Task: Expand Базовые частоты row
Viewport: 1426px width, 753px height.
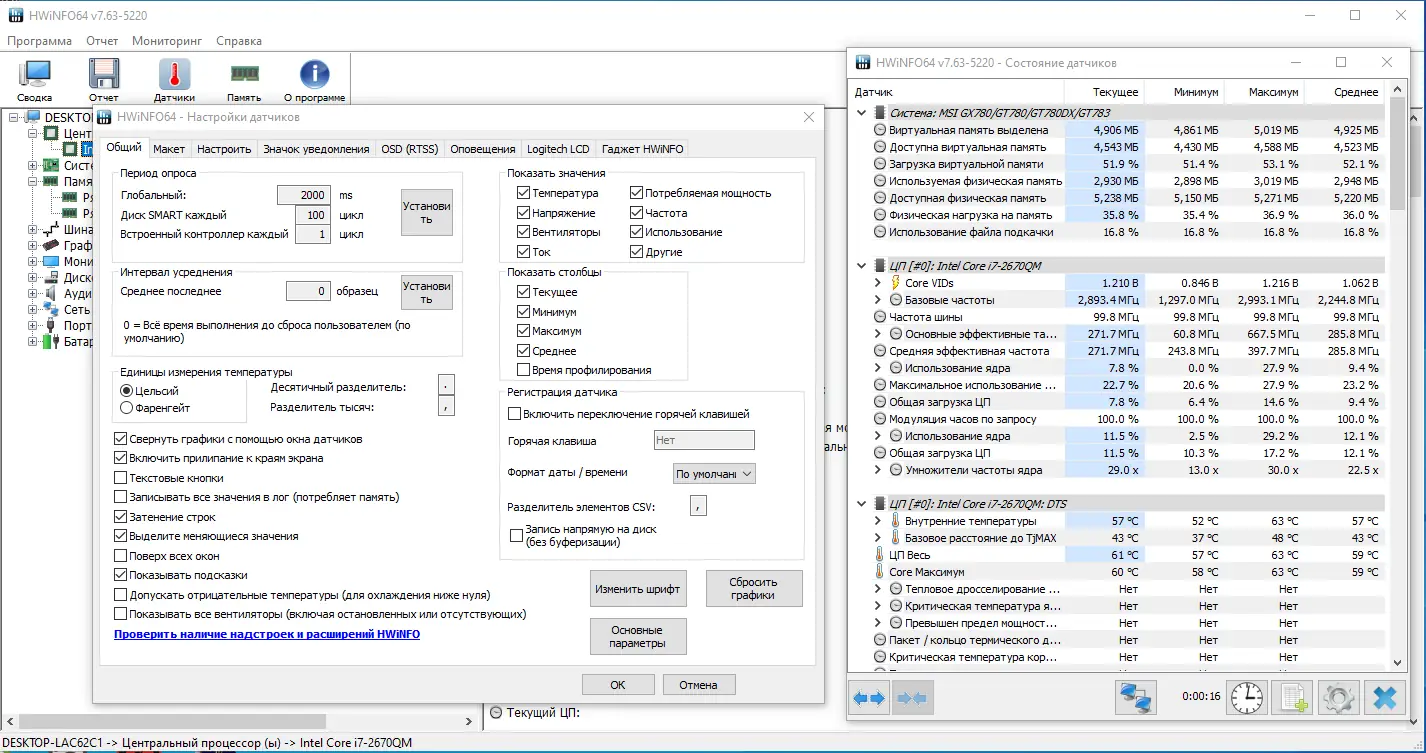Action: (878, 300)
